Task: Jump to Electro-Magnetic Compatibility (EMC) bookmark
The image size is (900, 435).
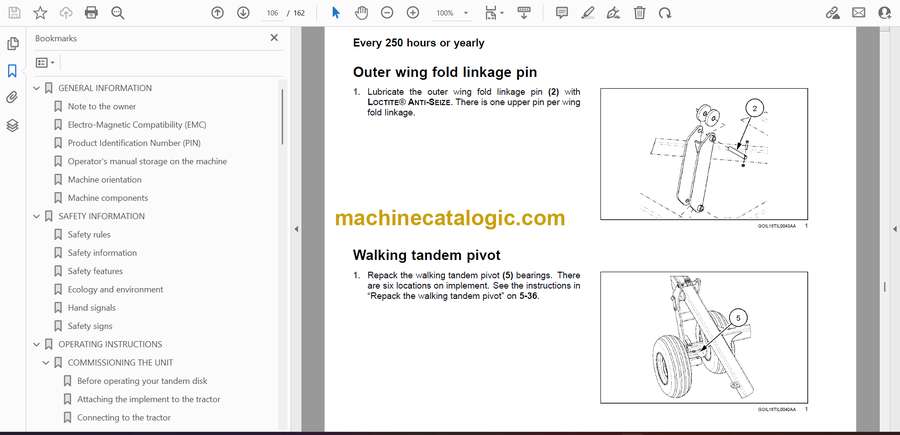Action: tap(137, 125)
